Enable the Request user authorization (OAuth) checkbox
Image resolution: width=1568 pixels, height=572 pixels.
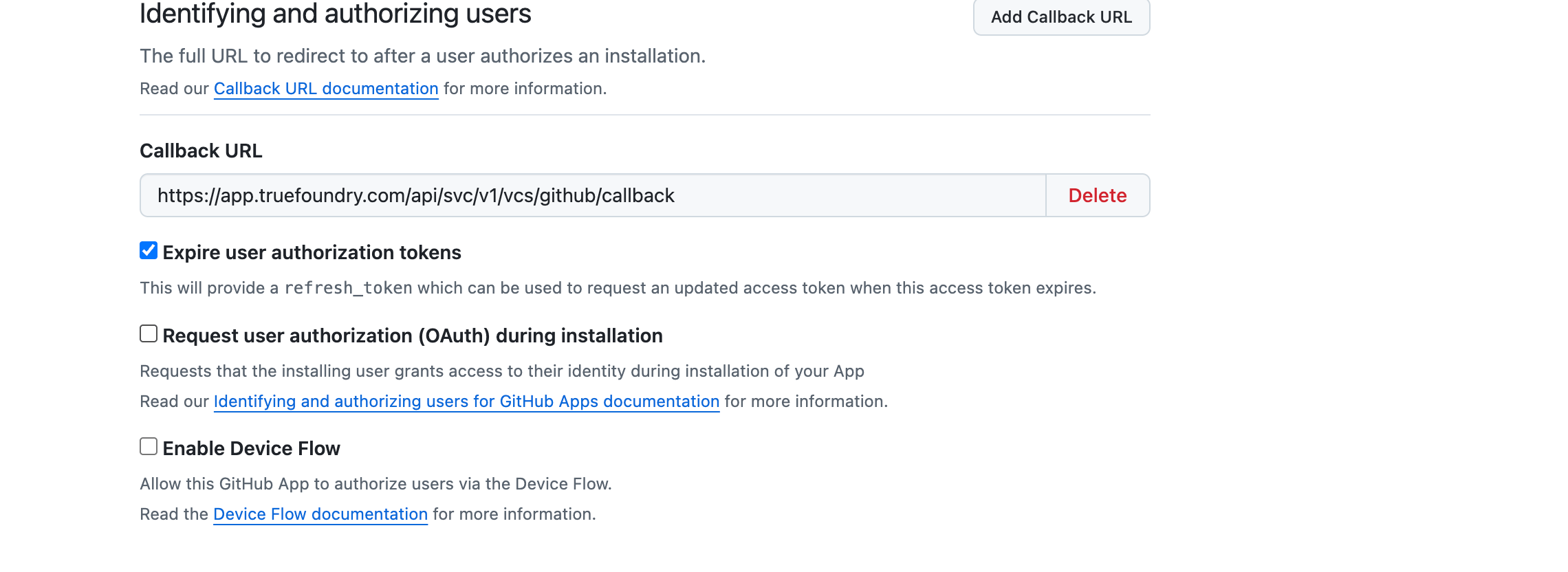pos(149,334)
